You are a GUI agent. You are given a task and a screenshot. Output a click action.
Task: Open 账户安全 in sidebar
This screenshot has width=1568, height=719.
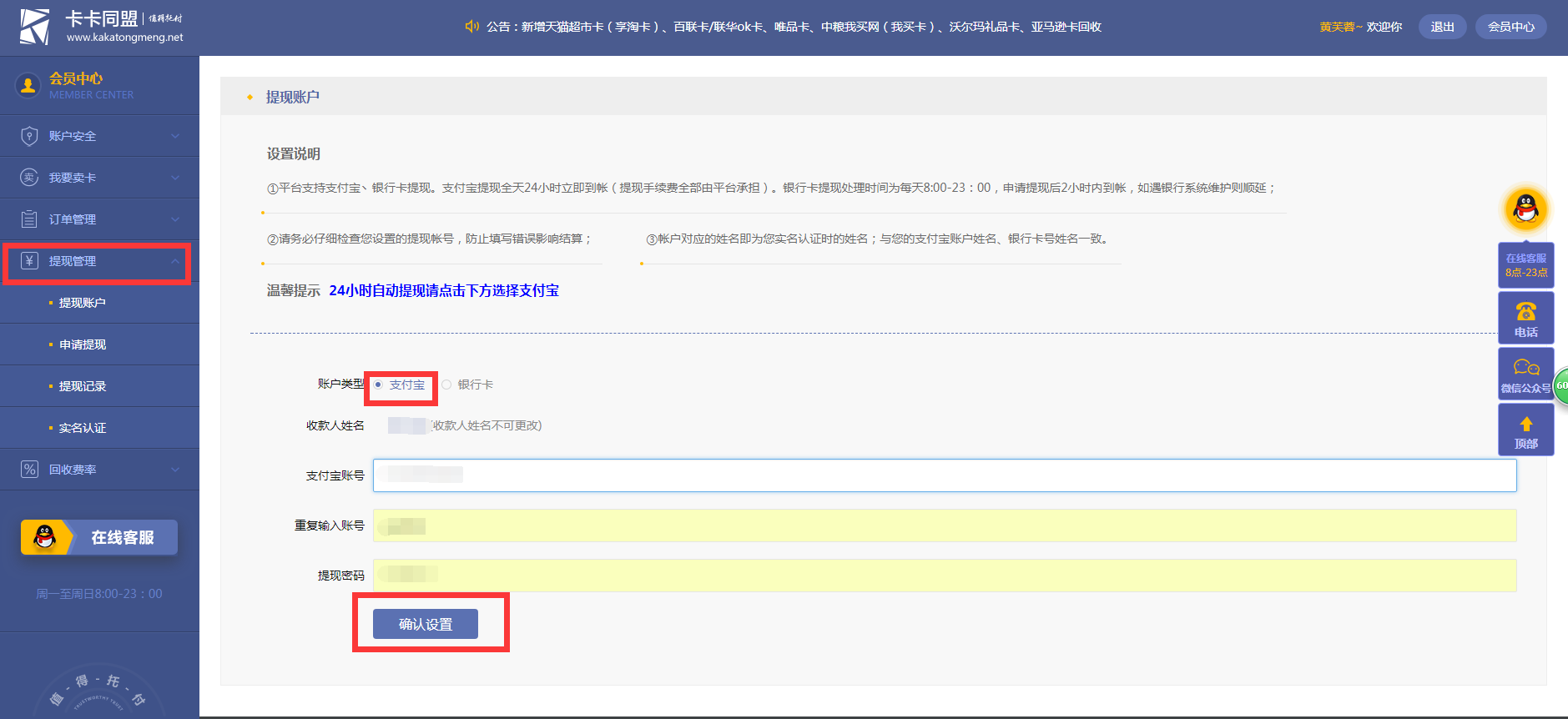tap(99, 136)
